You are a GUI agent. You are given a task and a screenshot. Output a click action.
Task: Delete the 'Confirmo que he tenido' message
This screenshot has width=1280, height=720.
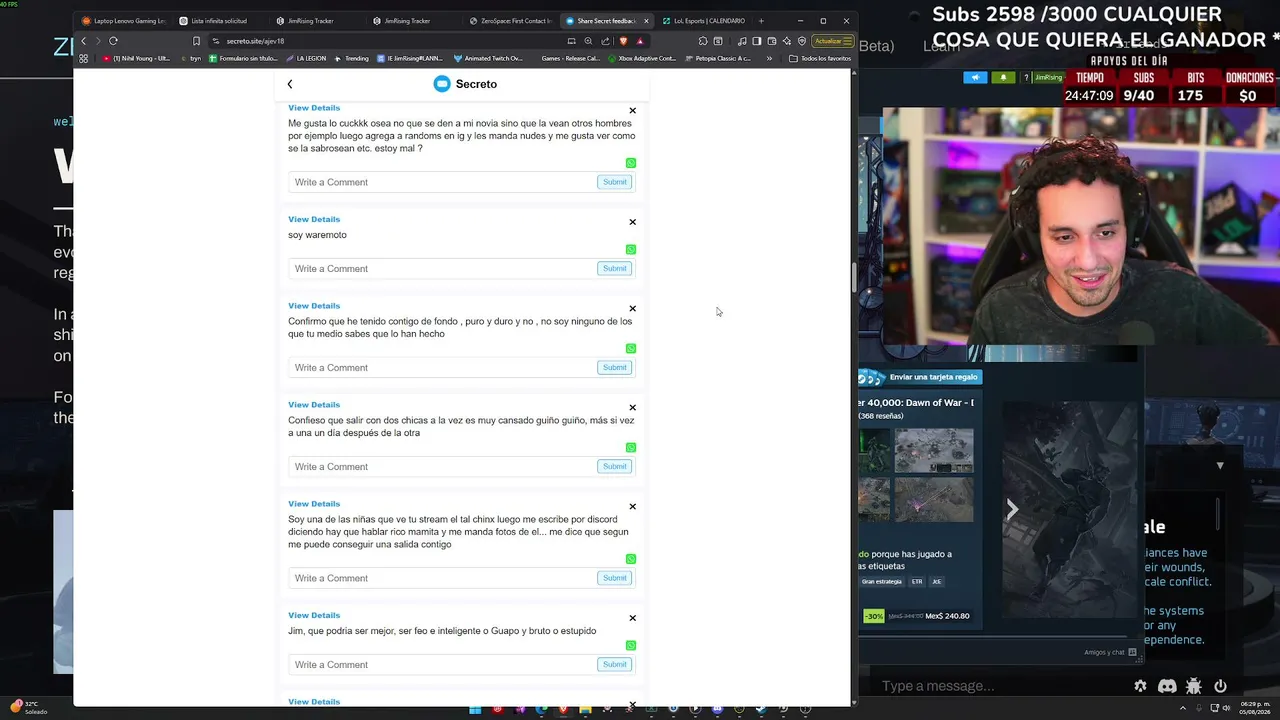(632, 309)
